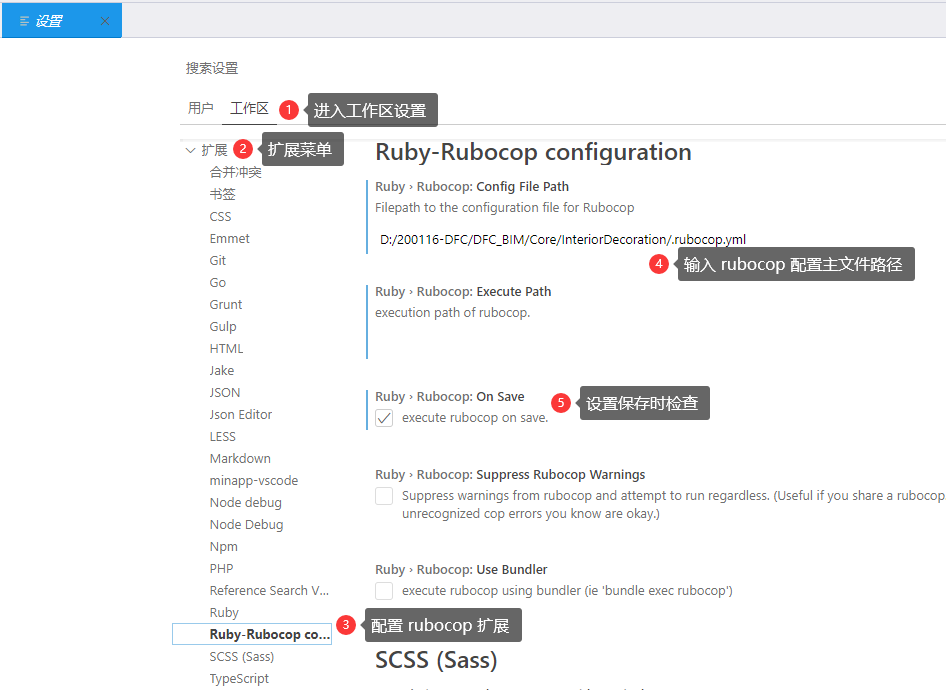The width and height of the screenshot is (946, 690).
Task: Enable Use Bundler checkbox
Action: [x=384, y=591]
